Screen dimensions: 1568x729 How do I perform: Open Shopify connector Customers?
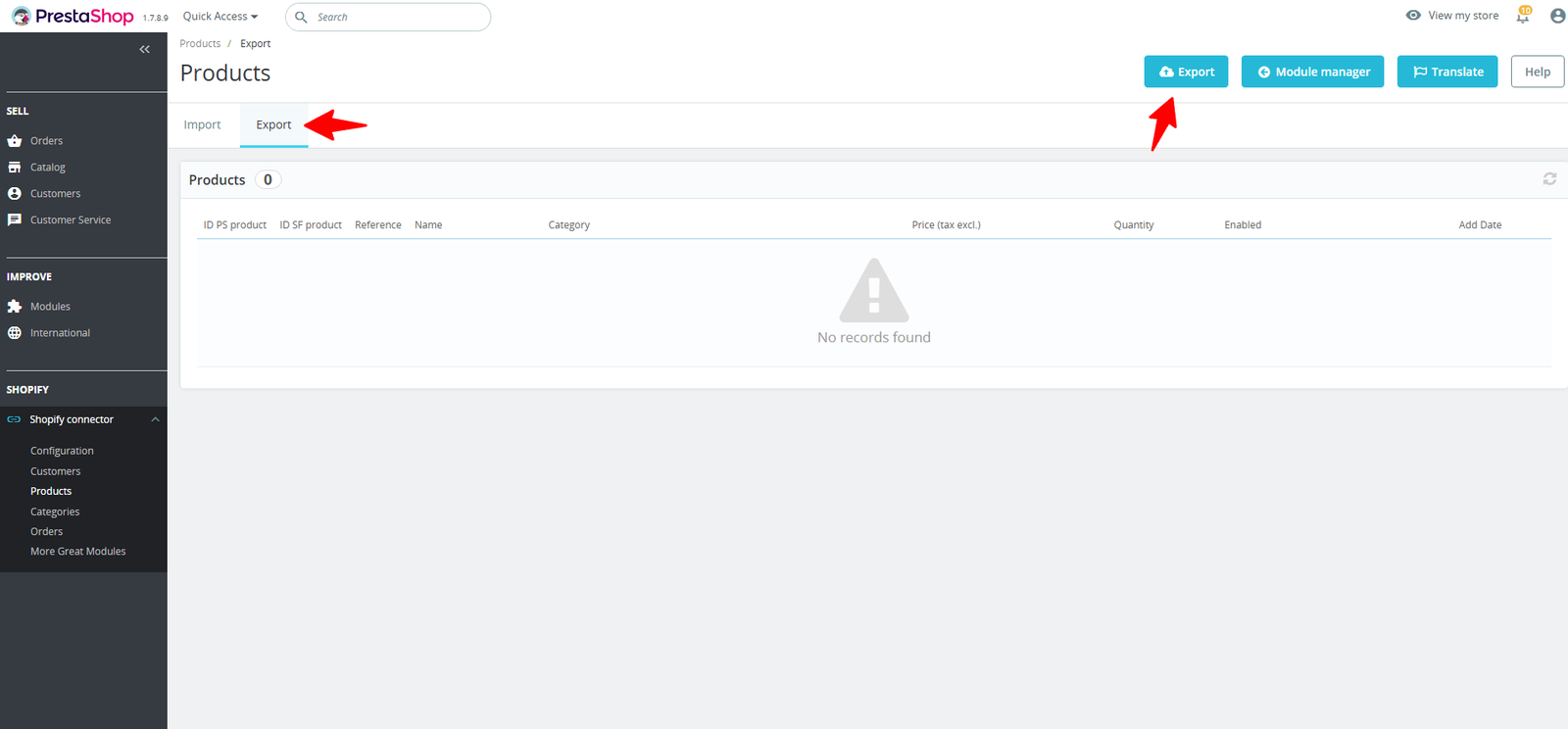coord(56,471)
